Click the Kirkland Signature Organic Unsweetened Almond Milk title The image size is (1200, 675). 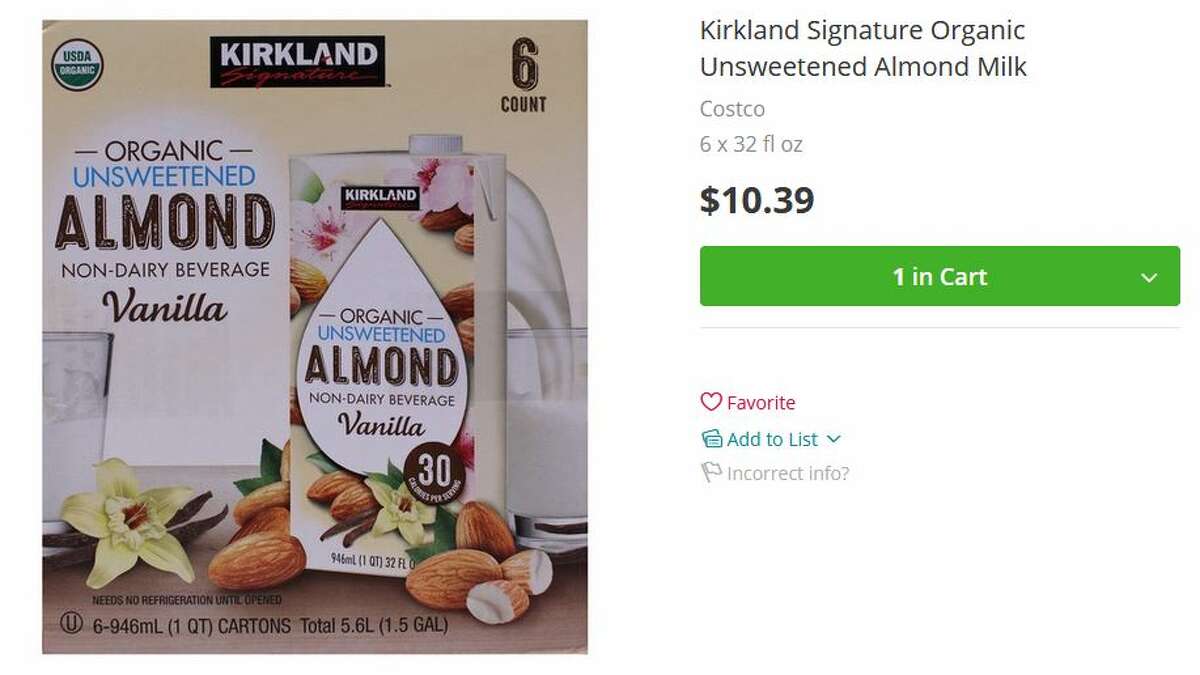pyautogui.click(x=862, y=48)
